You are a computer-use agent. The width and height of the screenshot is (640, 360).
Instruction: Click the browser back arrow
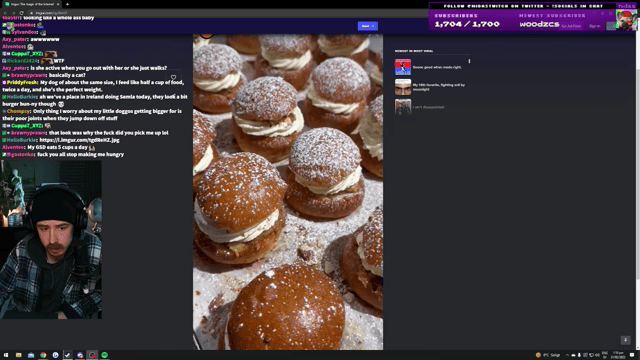pyautogui.click(x=5, y=13)
